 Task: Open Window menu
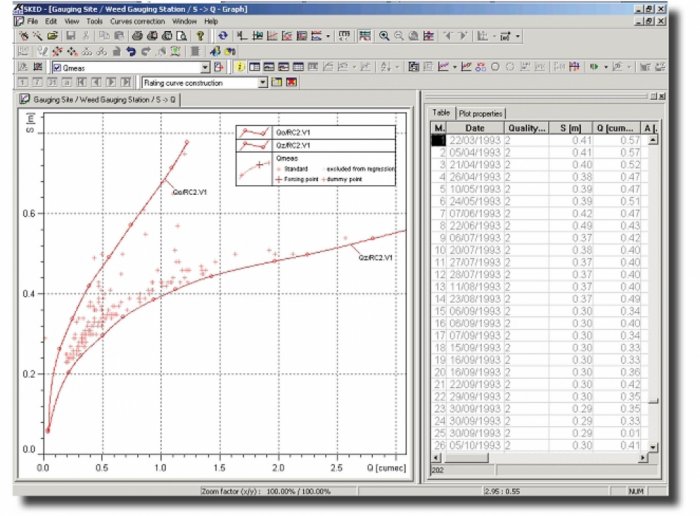point(184,21)
